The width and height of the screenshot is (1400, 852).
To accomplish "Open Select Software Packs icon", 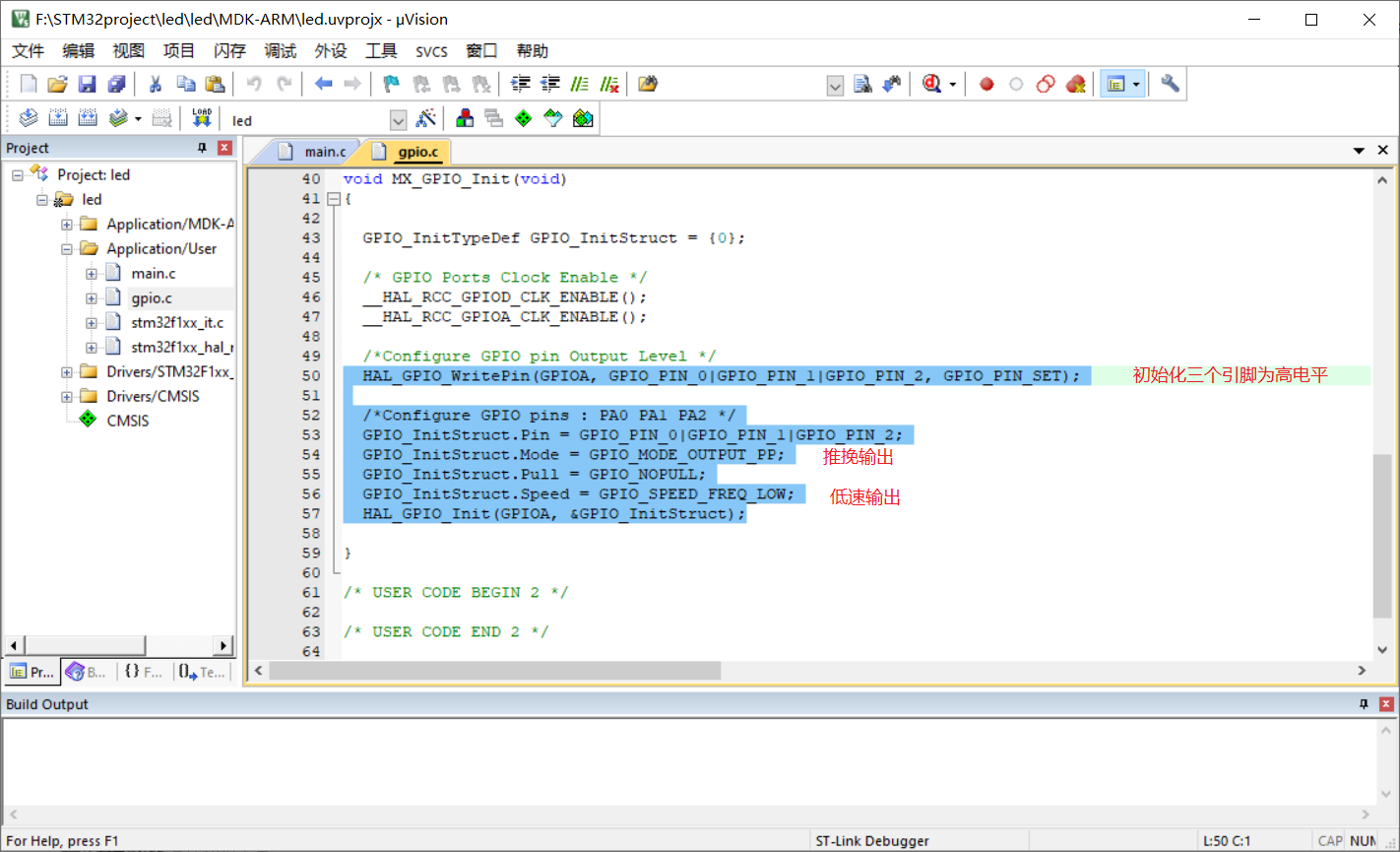I will [553, 119].
